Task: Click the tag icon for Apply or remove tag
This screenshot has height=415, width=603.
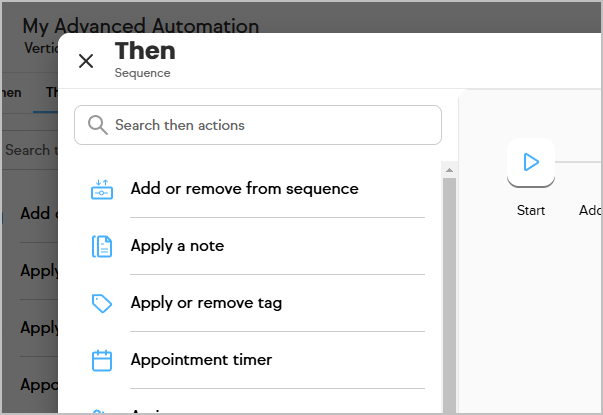Action: pyautogui.click(x=102, y=303)
